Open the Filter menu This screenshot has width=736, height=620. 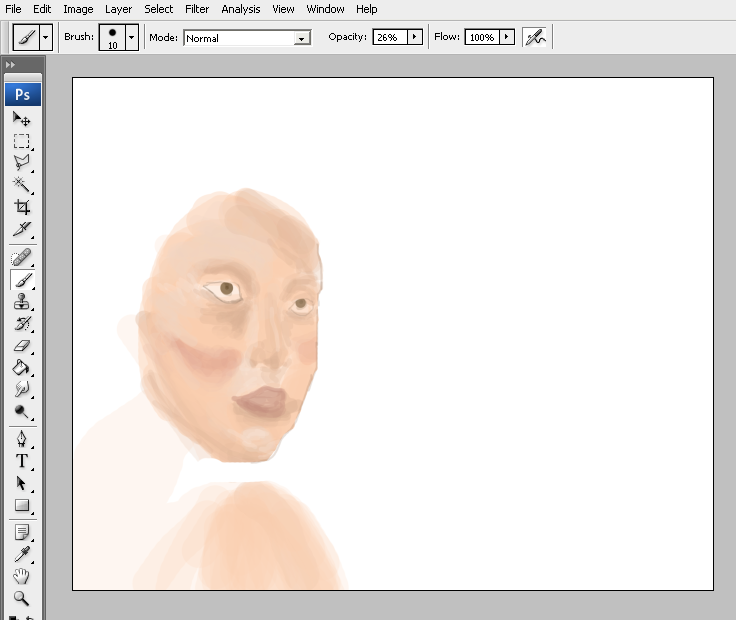tap(197, 9)
